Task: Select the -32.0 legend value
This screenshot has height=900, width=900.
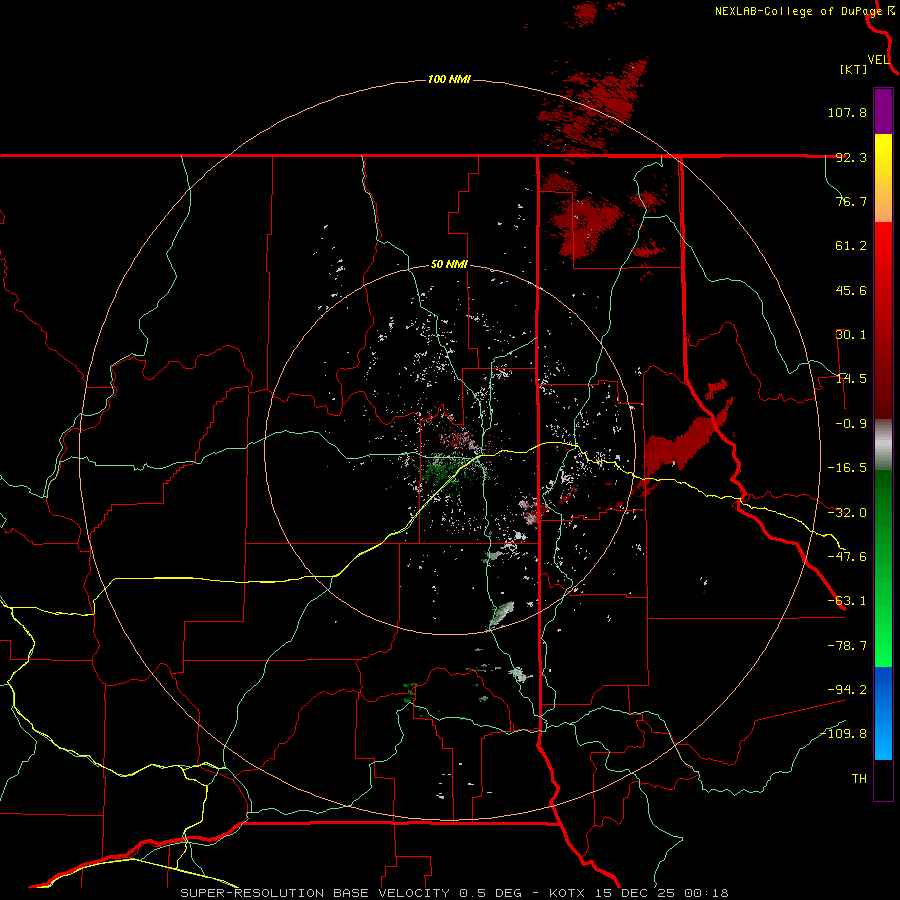Action: tap(847, 513)
